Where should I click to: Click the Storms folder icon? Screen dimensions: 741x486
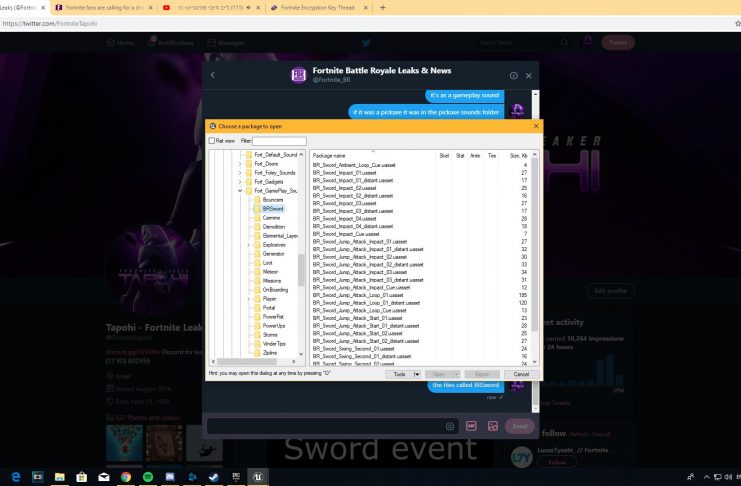[257, 335]
